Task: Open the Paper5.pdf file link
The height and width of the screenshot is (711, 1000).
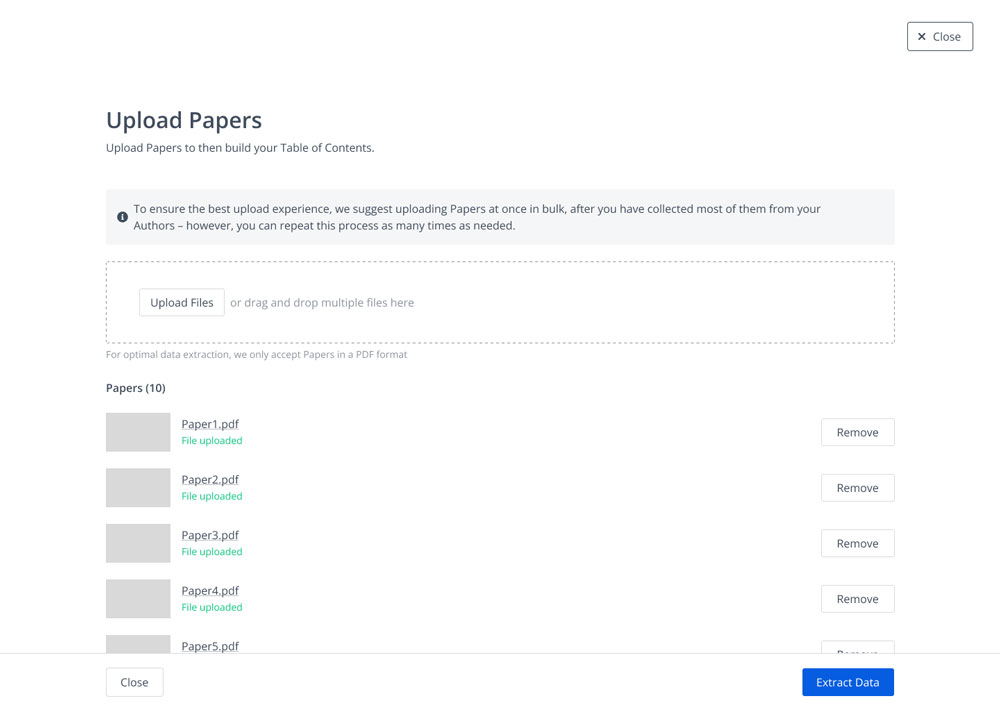Action: click(210, 646)
